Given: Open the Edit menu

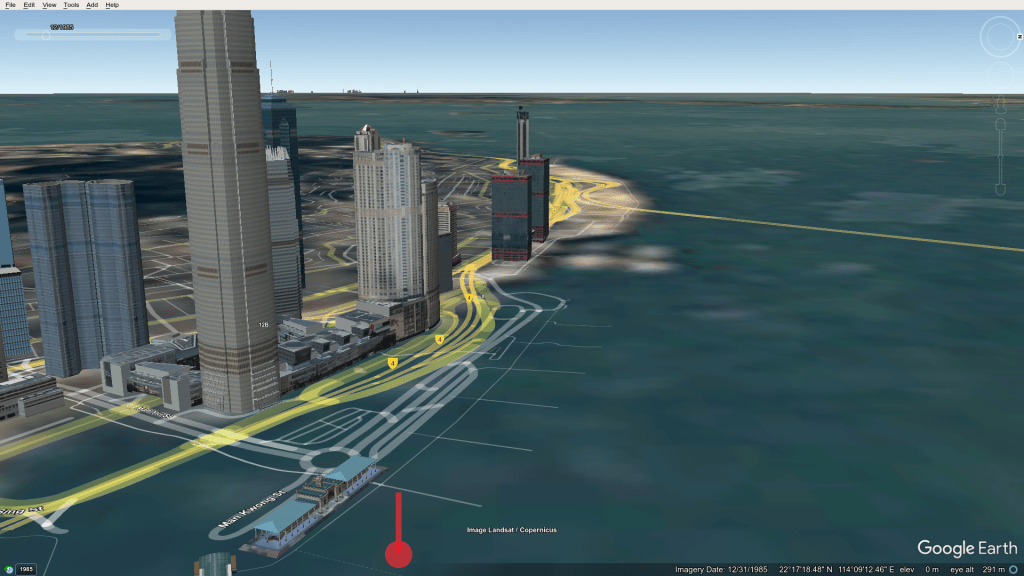Looking at the screenshot, I should (29, 5).
